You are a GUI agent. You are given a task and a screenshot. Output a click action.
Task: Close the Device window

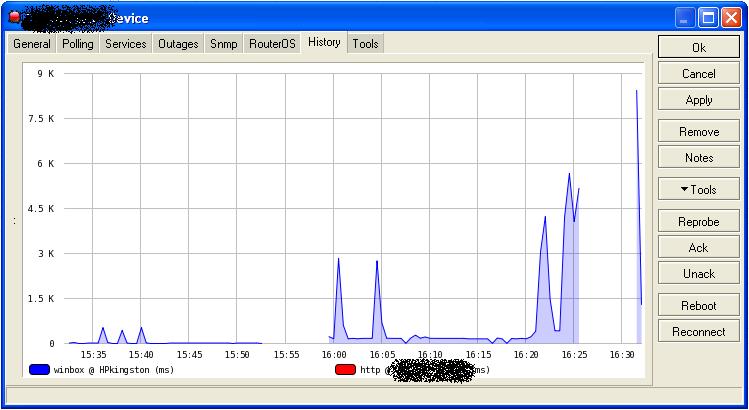731,19
